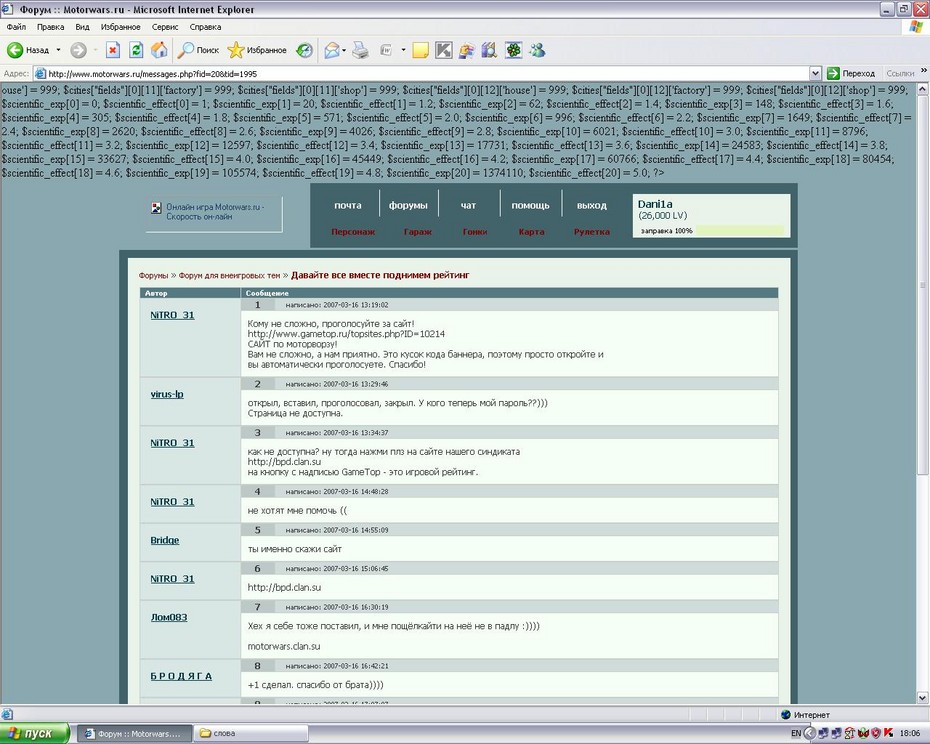Stop loading the page
This screenshot has width=930, height=744.
tap(113, 50)
